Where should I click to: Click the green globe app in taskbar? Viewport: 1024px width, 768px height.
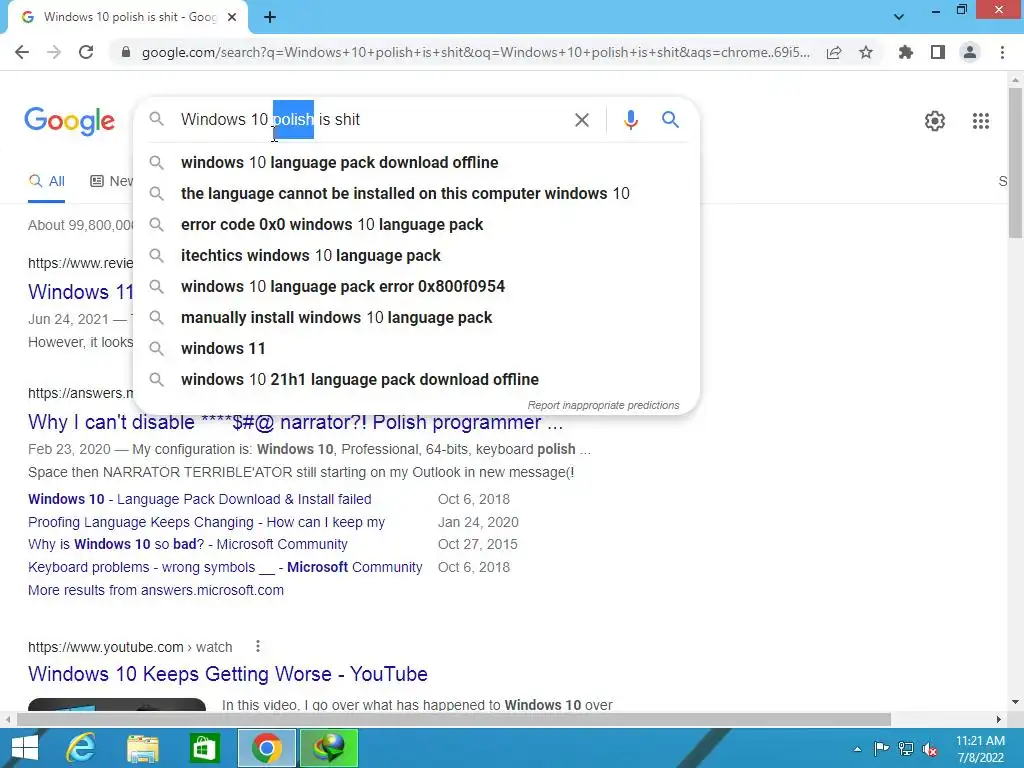point(328,748)
